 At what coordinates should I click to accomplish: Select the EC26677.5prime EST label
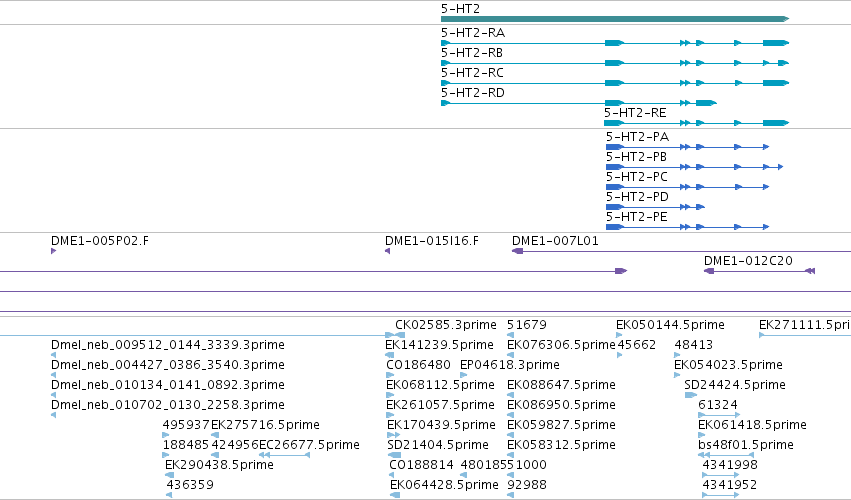[x=309, y=446]
